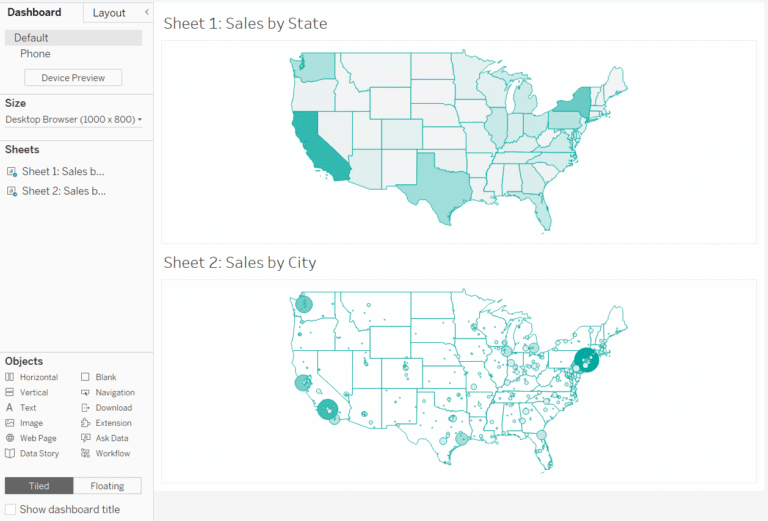Select the Phone device layout
The width and height of the screenshot is (768, 521).
point(35,54)
